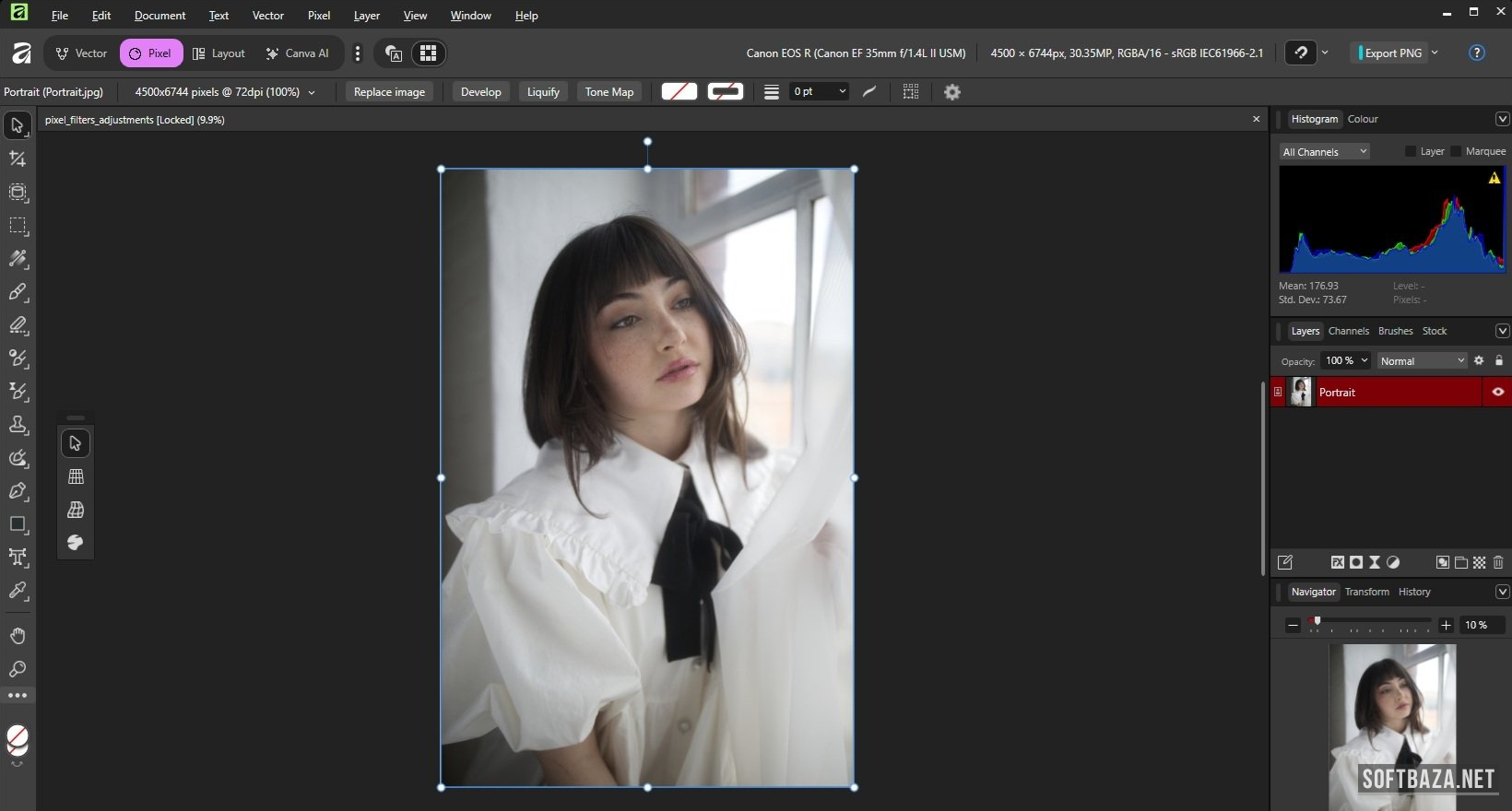The width and height of the screenshot is (1512, 811).
Task: Hide the Portrait layer with eye icon
Action: click(x=1497, y=392)
